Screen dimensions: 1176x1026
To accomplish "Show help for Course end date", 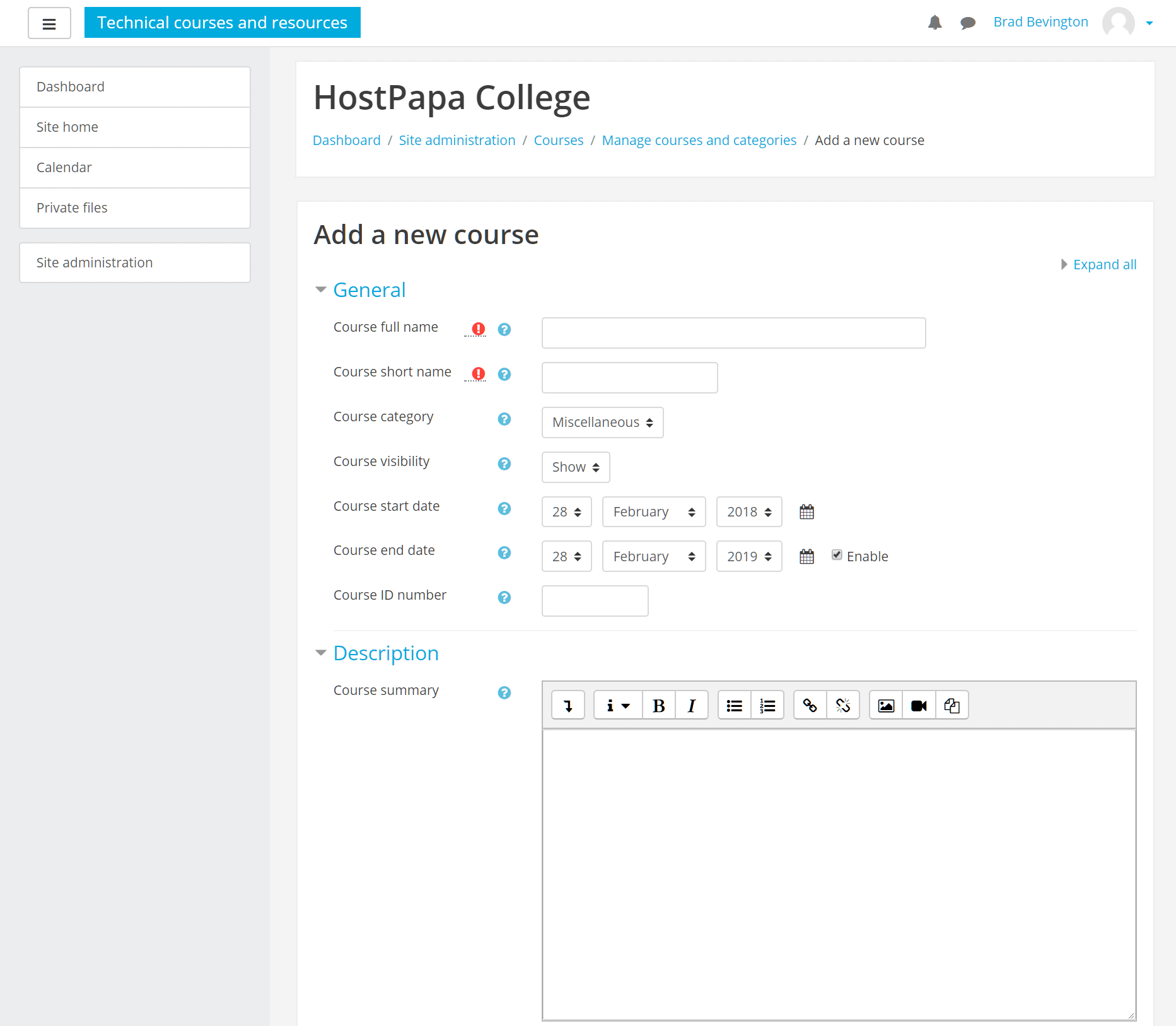I will pyautogui.click(x=504, y=552).
